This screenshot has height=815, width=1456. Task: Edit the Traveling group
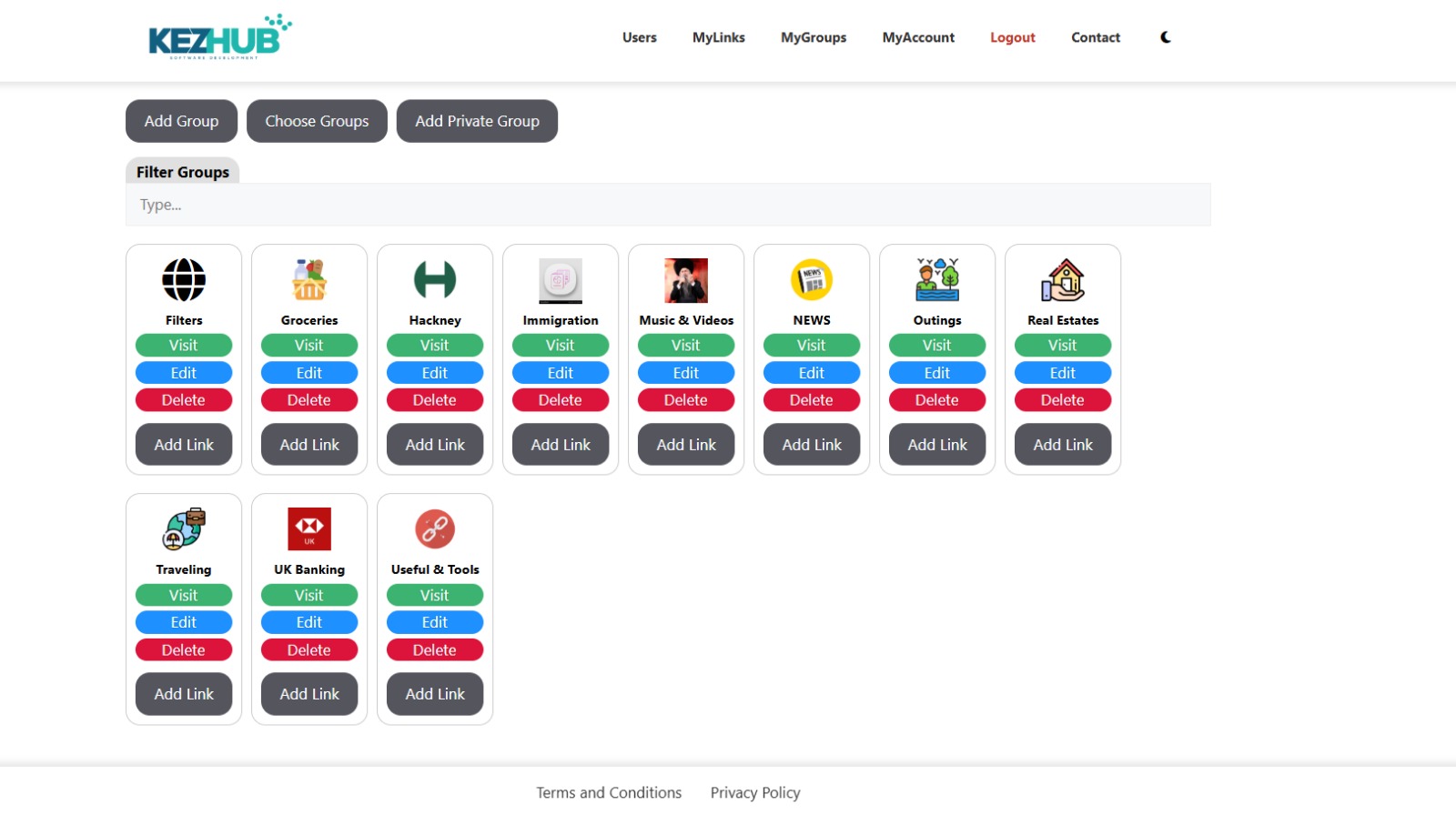click(184, 622)
